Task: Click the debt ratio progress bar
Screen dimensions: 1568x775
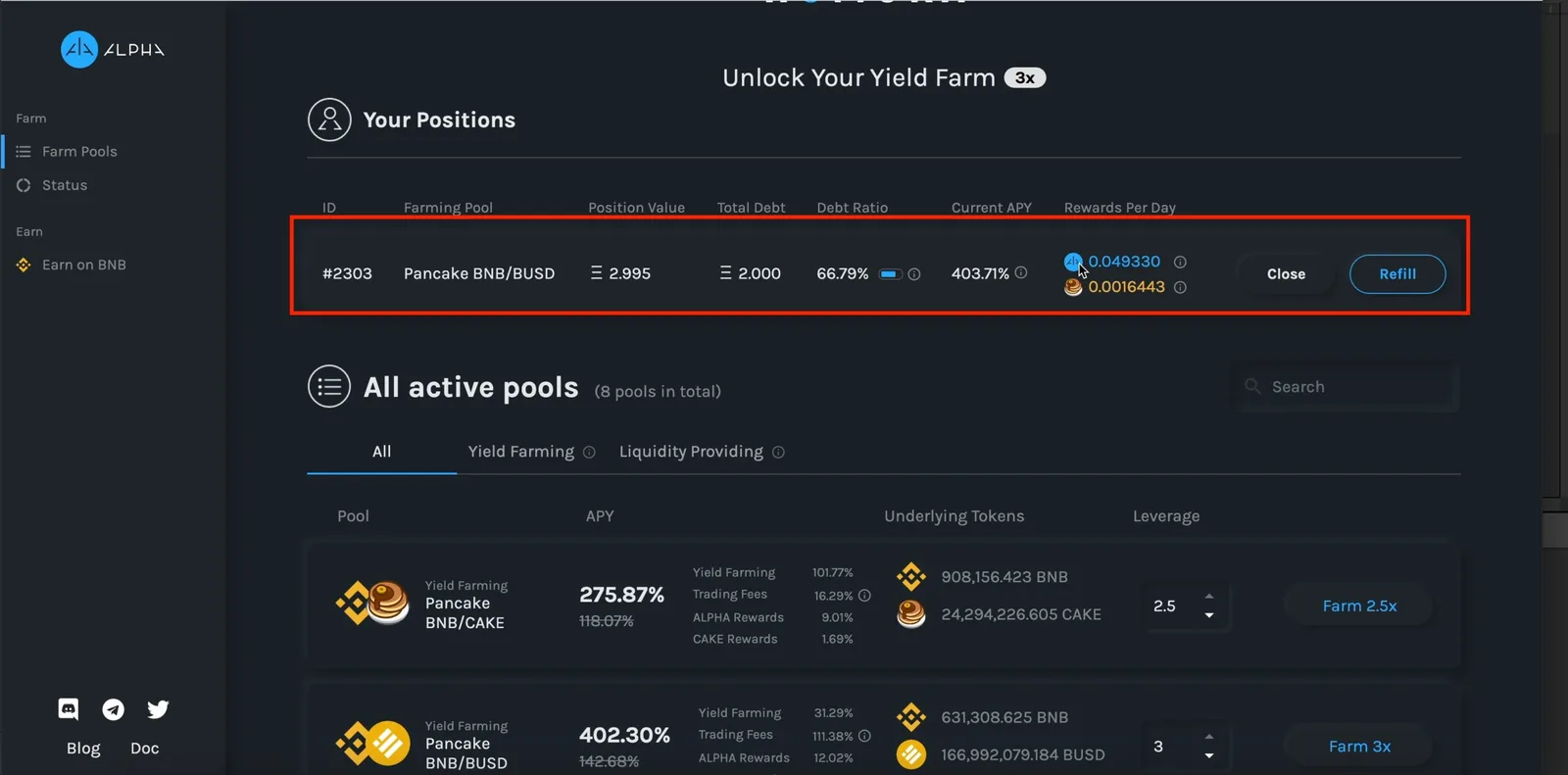Action: pos(890,274)
